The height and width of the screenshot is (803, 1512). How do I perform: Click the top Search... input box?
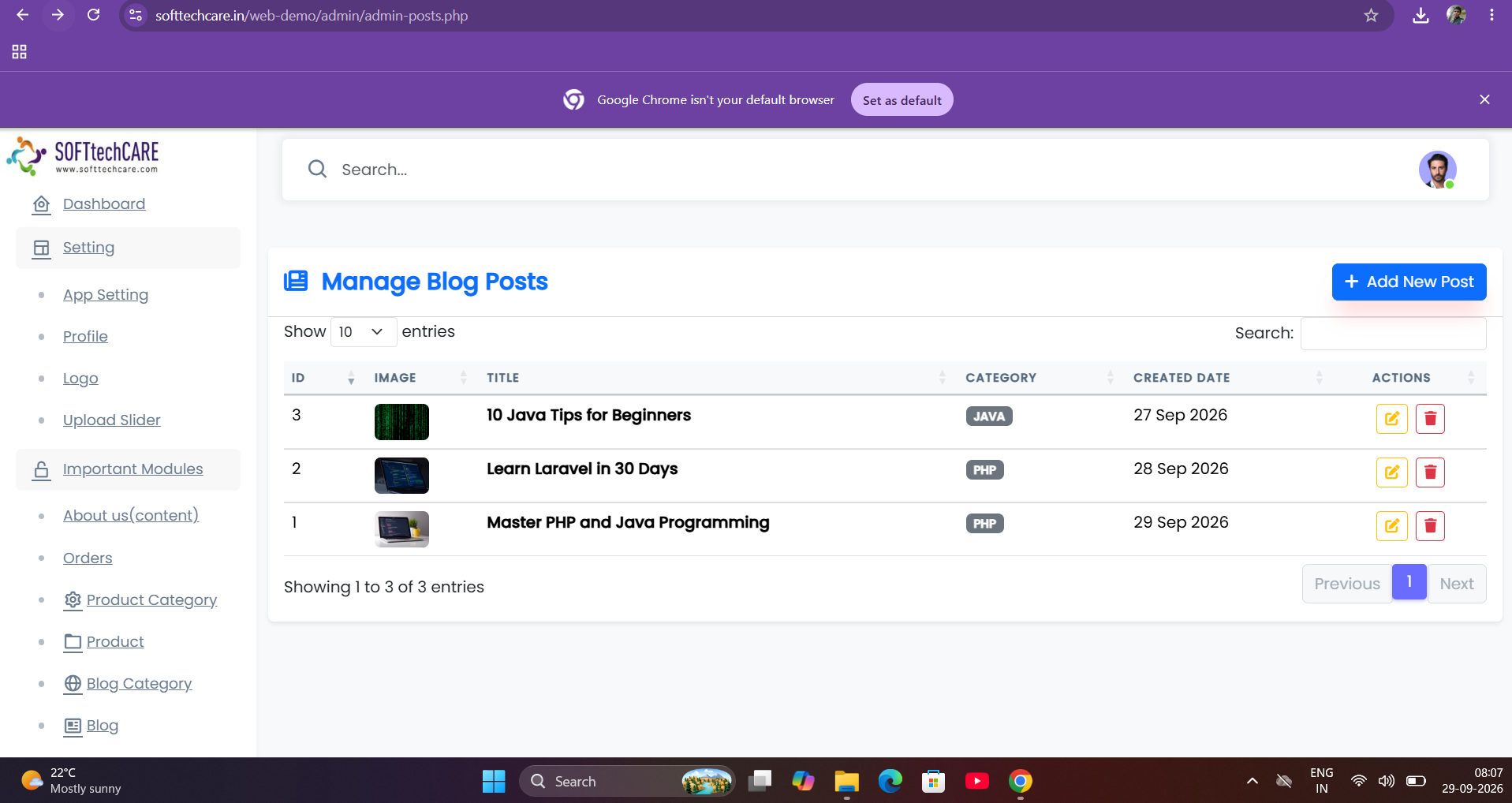868,170
